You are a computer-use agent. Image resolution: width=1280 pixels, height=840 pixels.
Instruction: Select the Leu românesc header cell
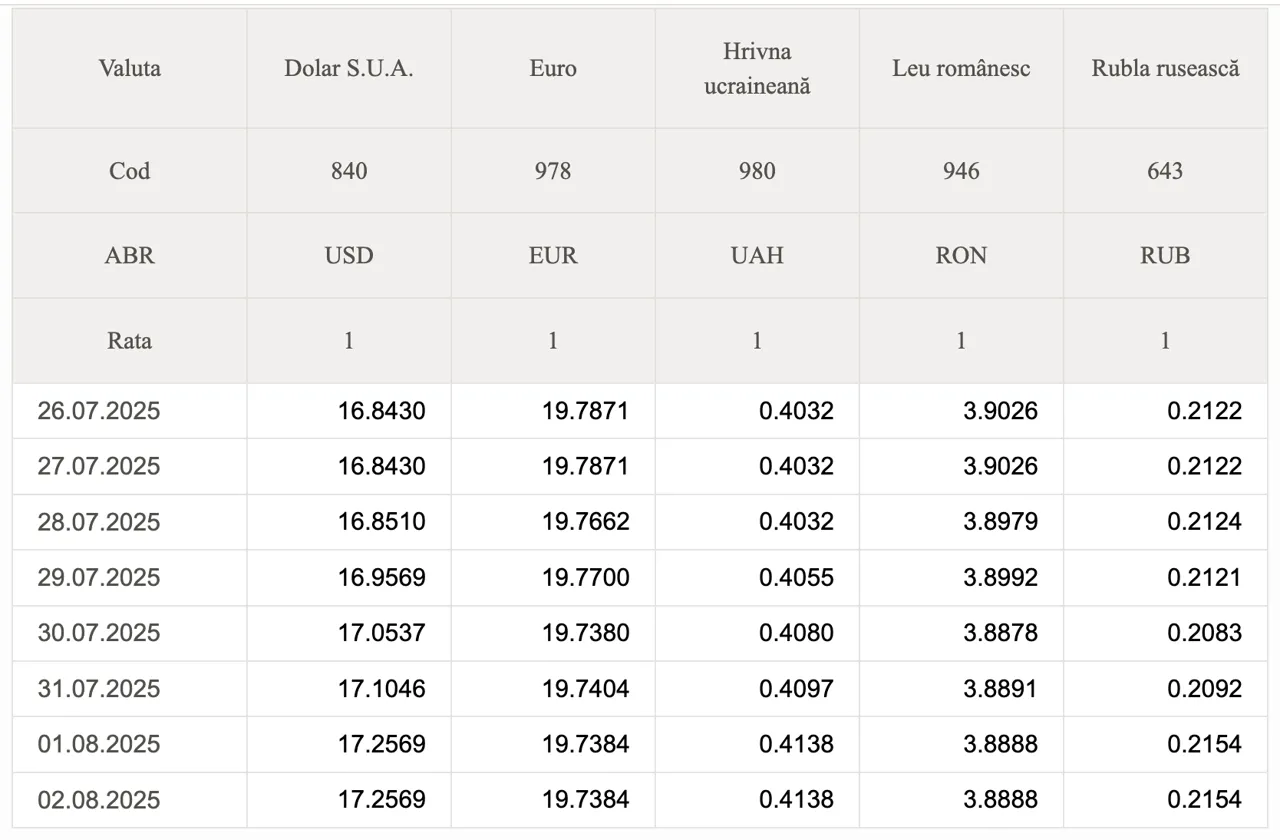pos(961,68)
